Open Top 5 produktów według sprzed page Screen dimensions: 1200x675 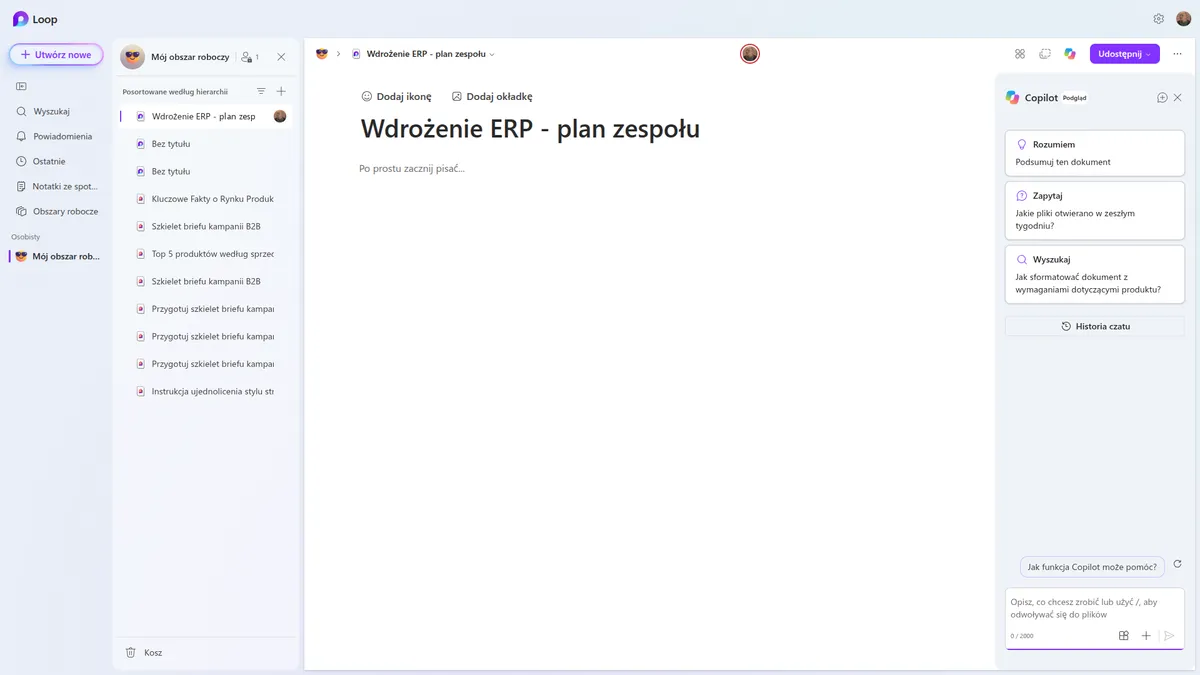click(x=205, y=254)
